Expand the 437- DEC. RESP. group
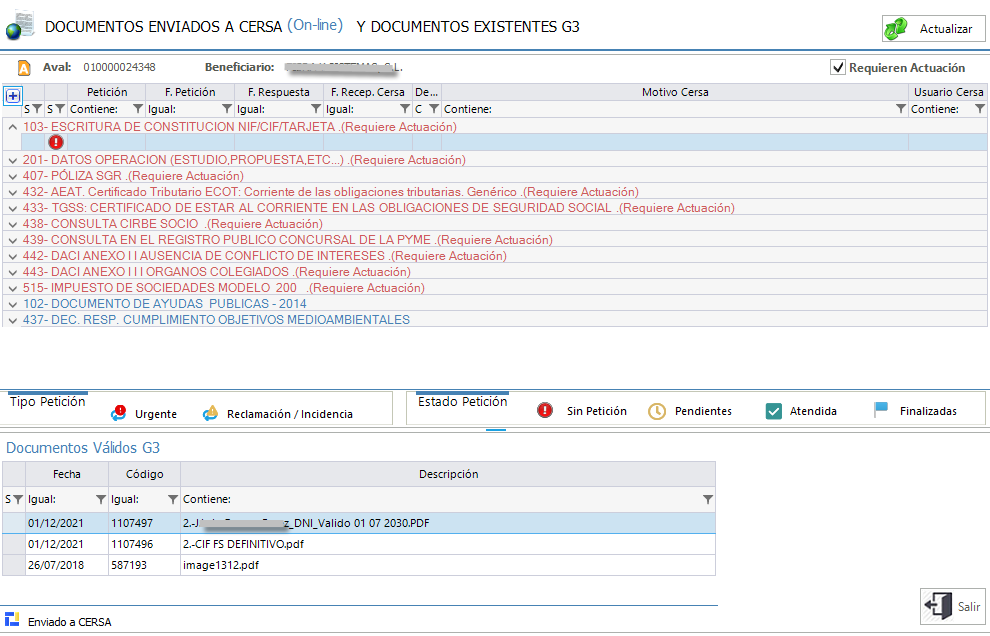This screenshot has height=636, width=990. [12, 320]
